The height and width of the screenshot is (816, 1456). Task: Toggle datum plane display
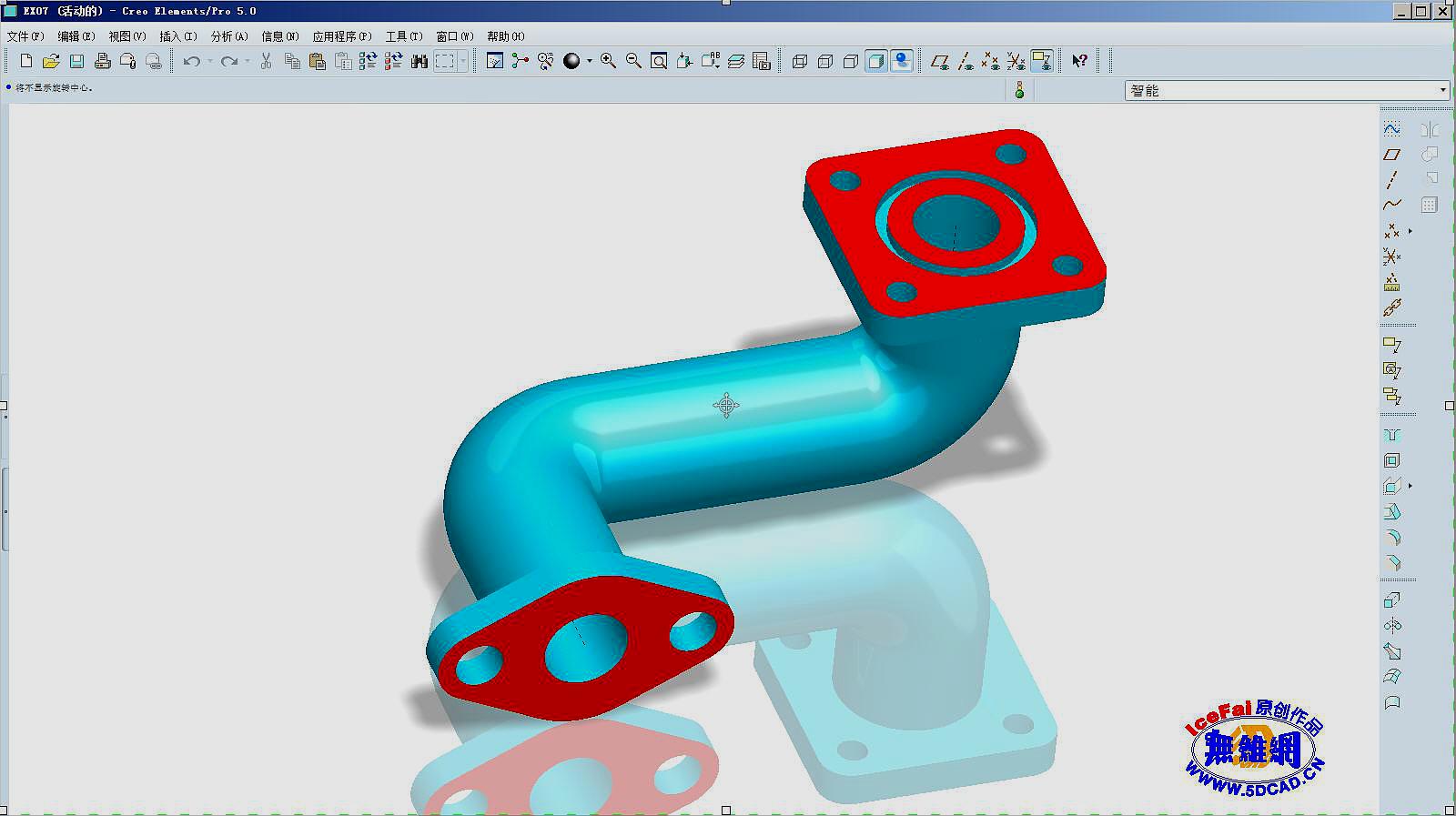[x=939, y=61]
